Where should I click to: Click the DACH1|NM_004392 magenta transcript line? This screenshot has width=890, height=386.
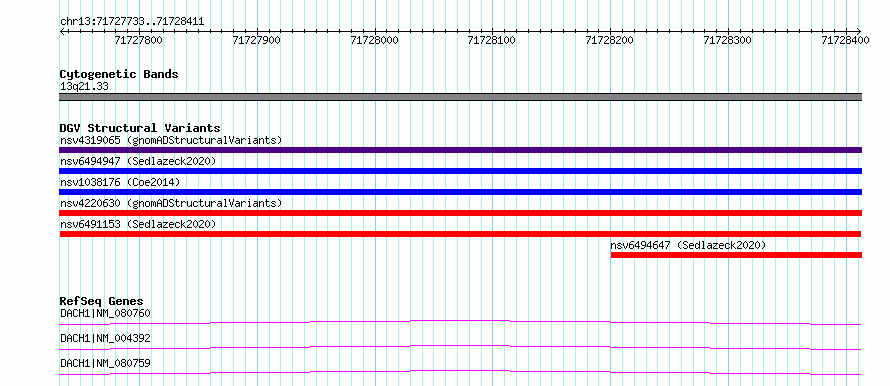460,347
